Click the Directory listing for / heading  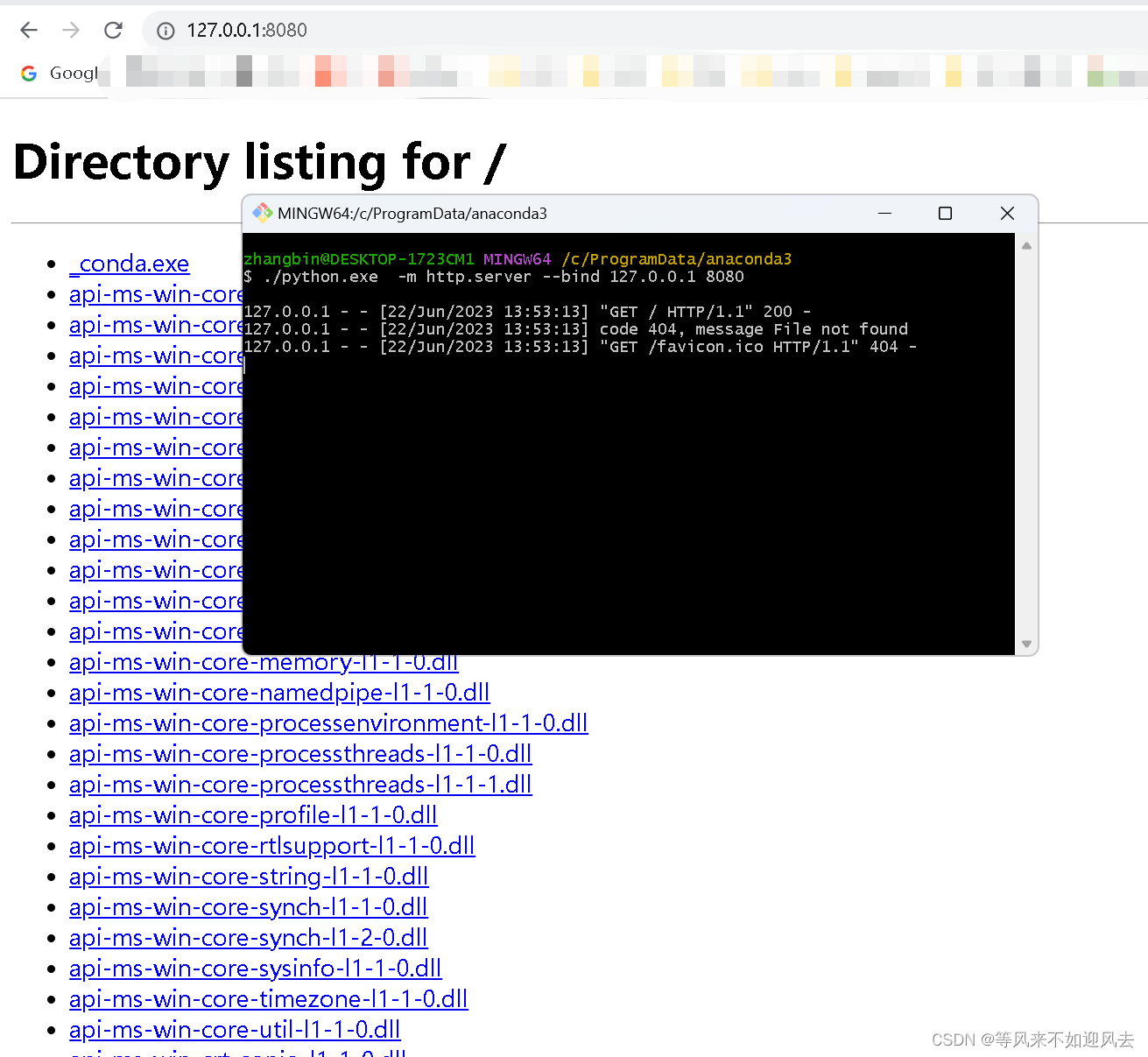coord(260,163)
